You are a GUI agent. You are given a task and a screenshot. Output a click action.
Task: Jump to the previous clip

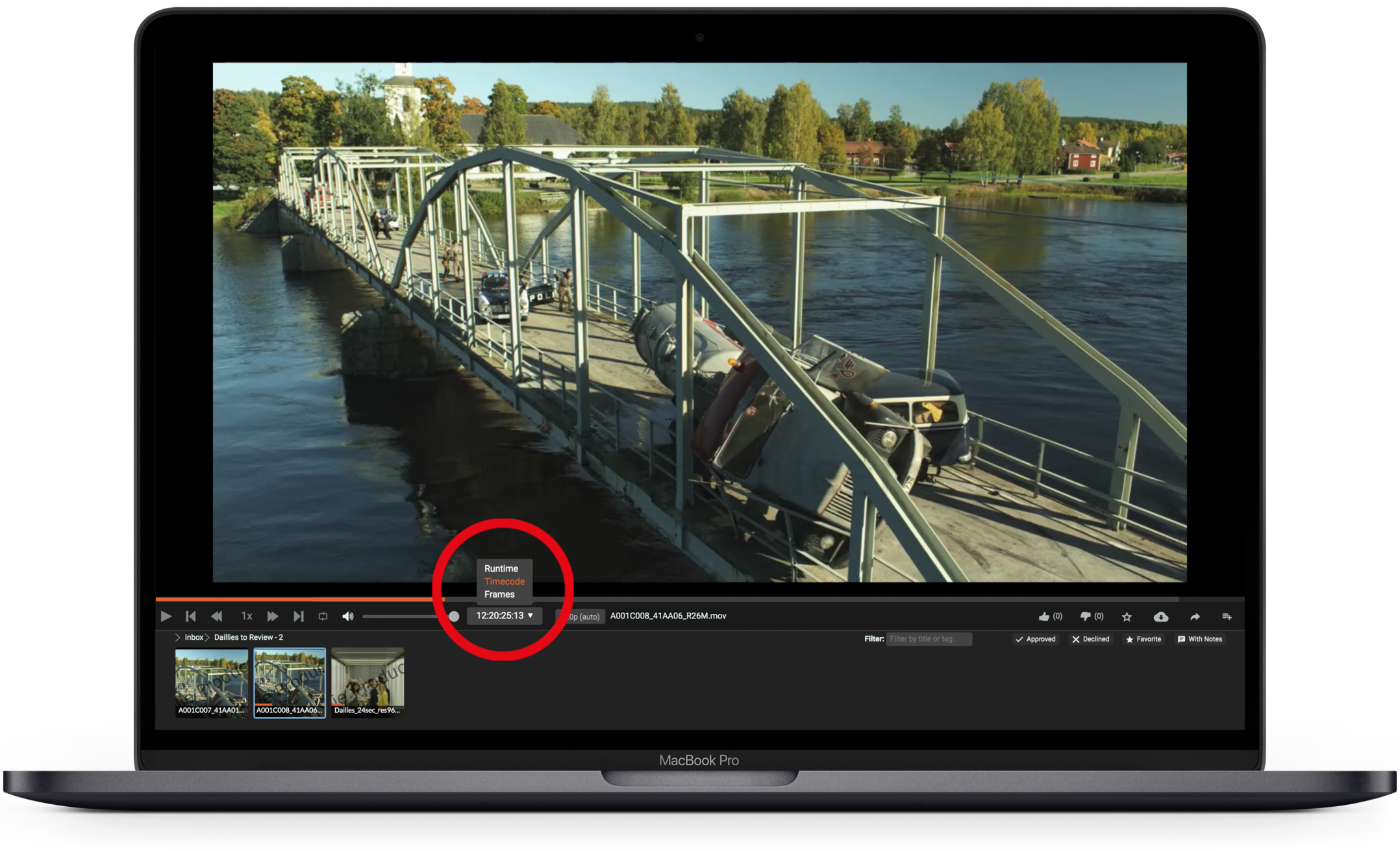pyautogui.click(x=190, y=616)
